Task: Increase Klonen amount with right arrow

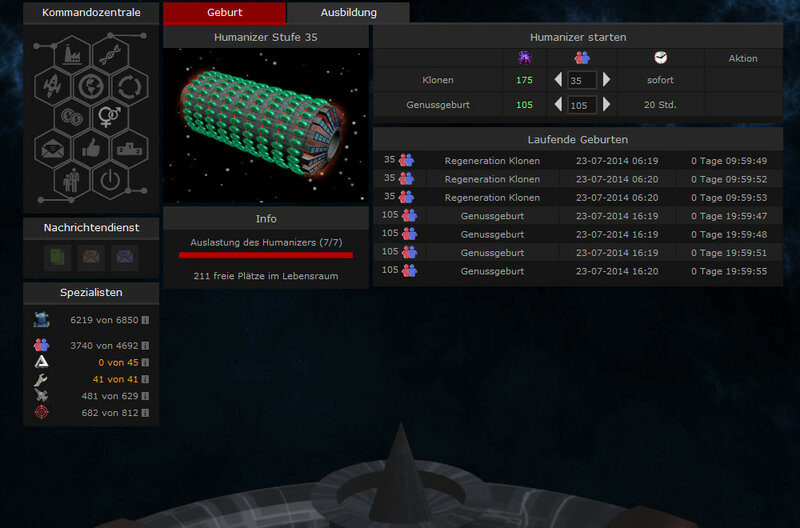Action: 606,80
